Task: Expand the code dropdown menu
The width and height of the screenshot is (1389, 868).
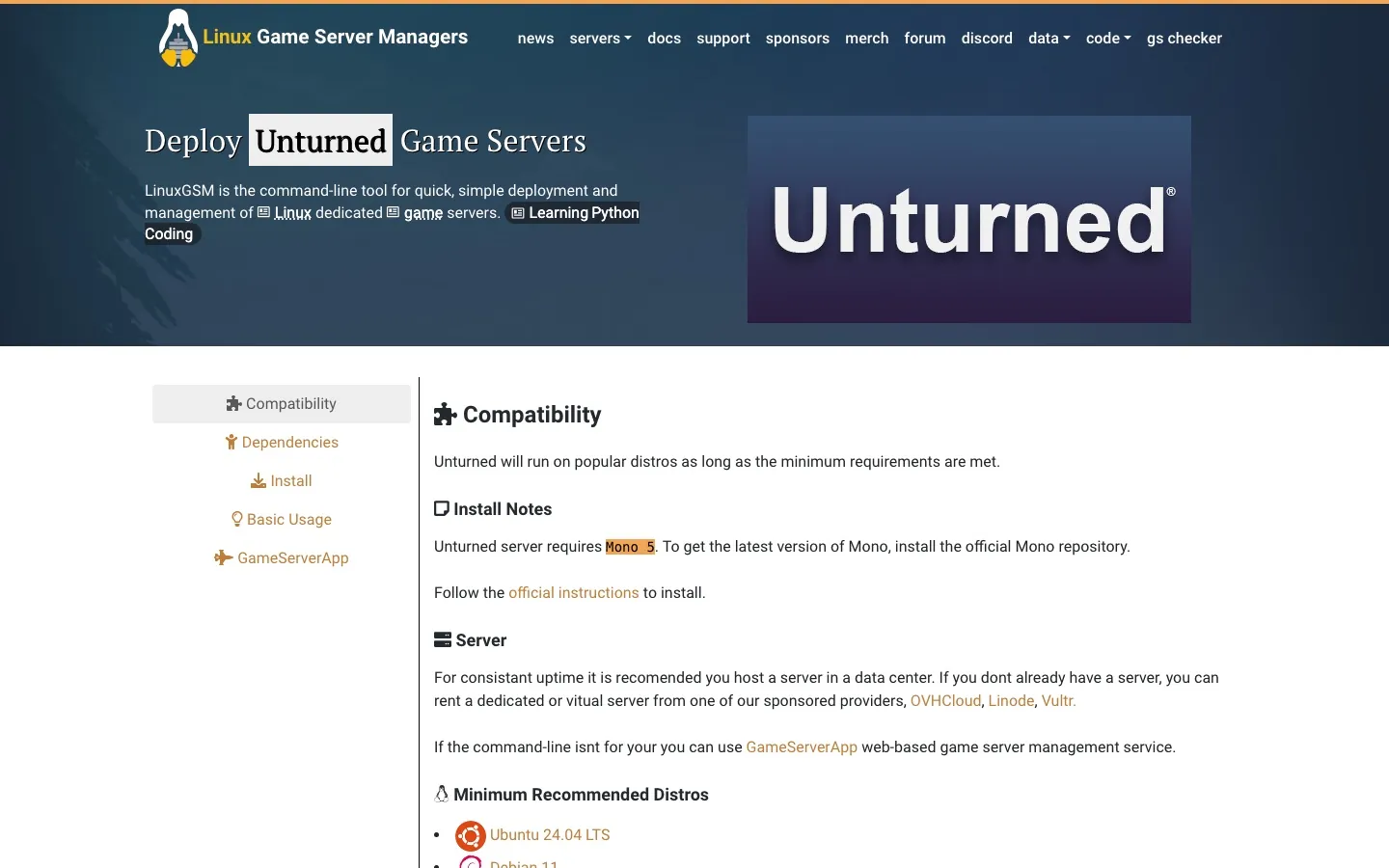Action: (1108, 39)
